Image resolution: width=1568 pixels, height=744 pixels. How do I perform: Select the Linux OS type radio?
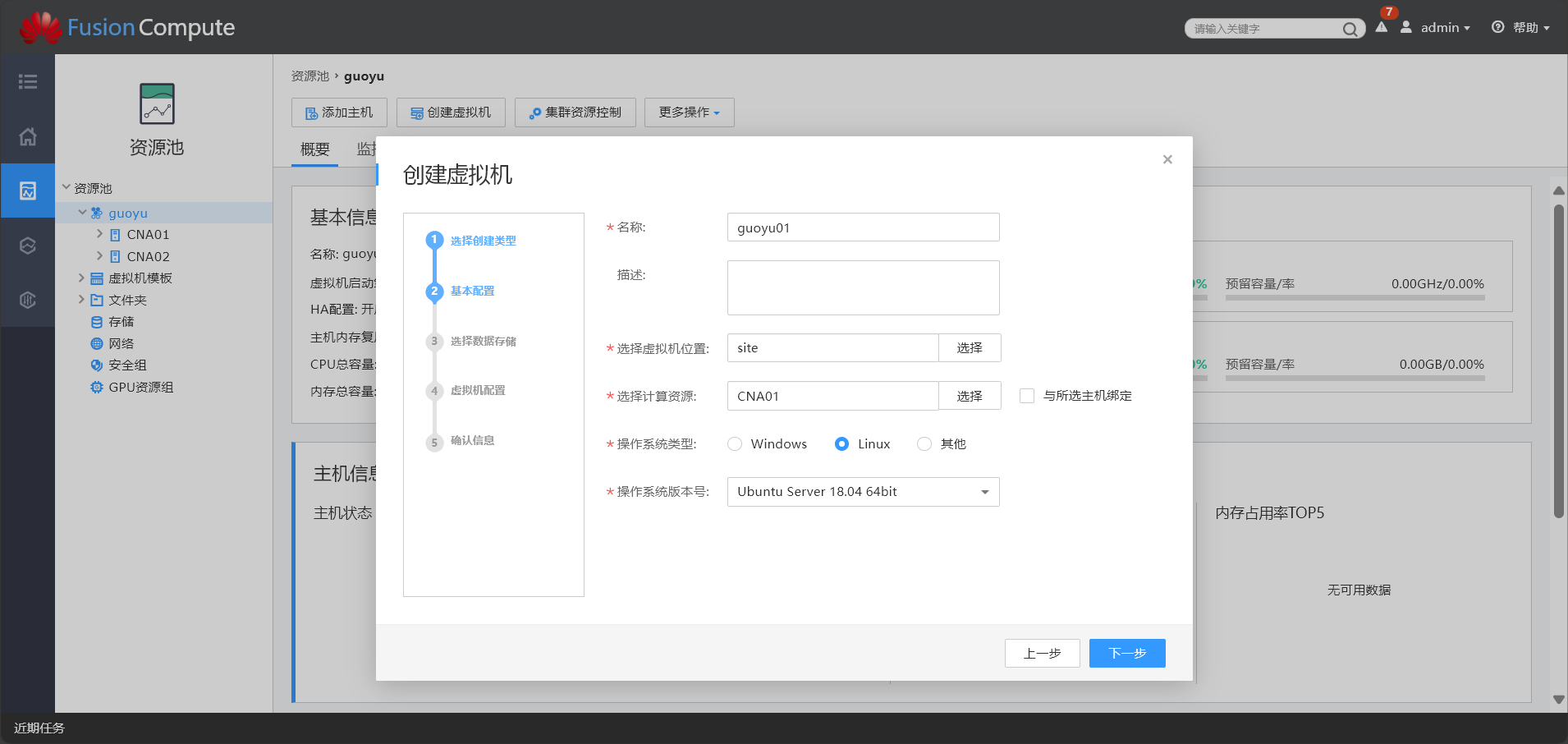[x=841, y=444]
